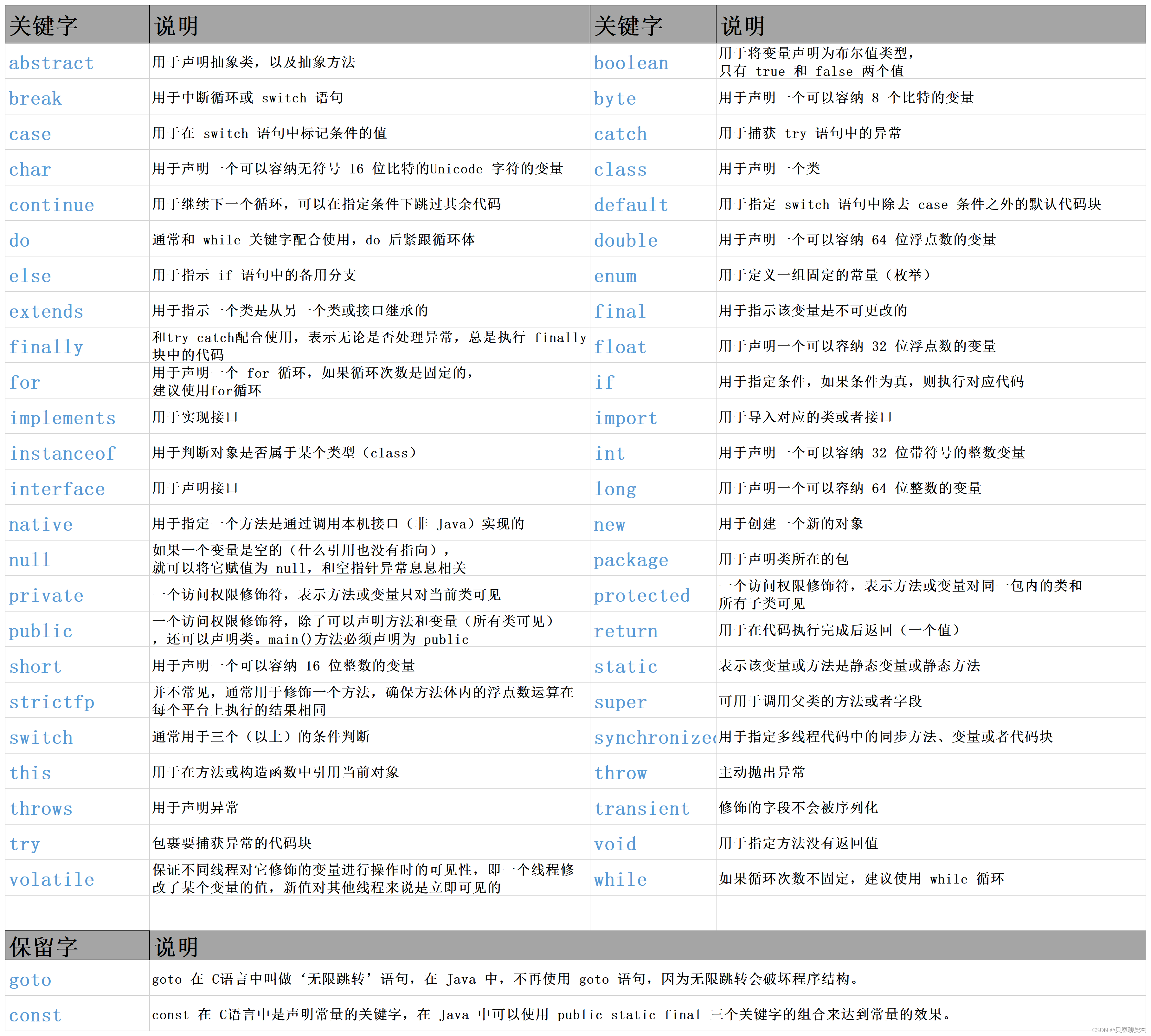The width and height of the screenshot is (1151, 1036).
Task: Select the 'for' keyword
Action: [x=24, y=382]
